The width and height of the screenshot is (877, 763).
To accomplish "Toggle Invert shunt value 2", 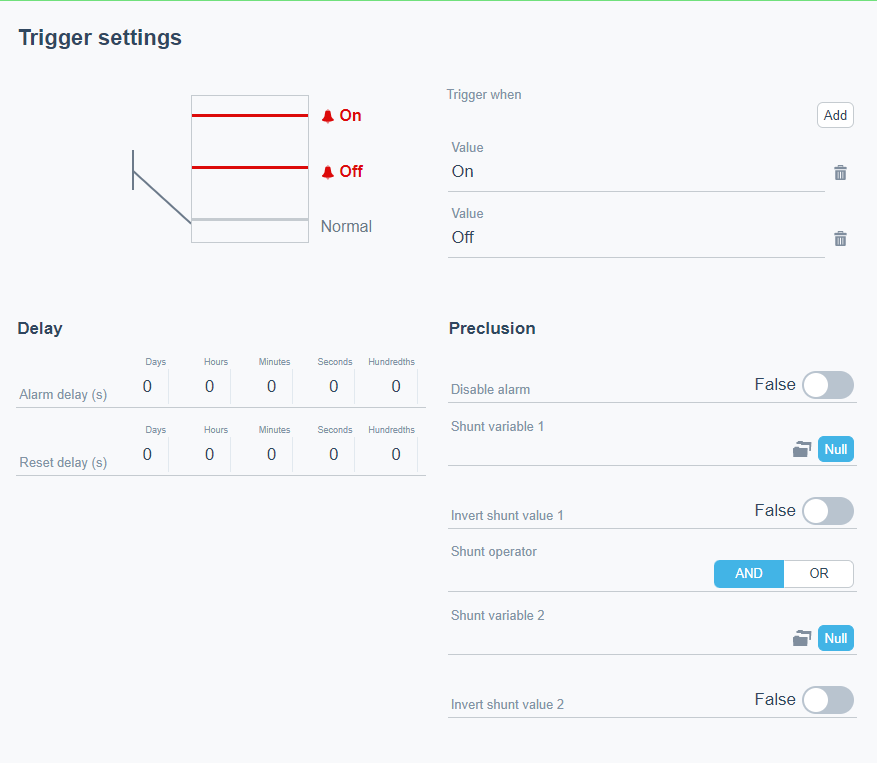I will tap(827, 700).
